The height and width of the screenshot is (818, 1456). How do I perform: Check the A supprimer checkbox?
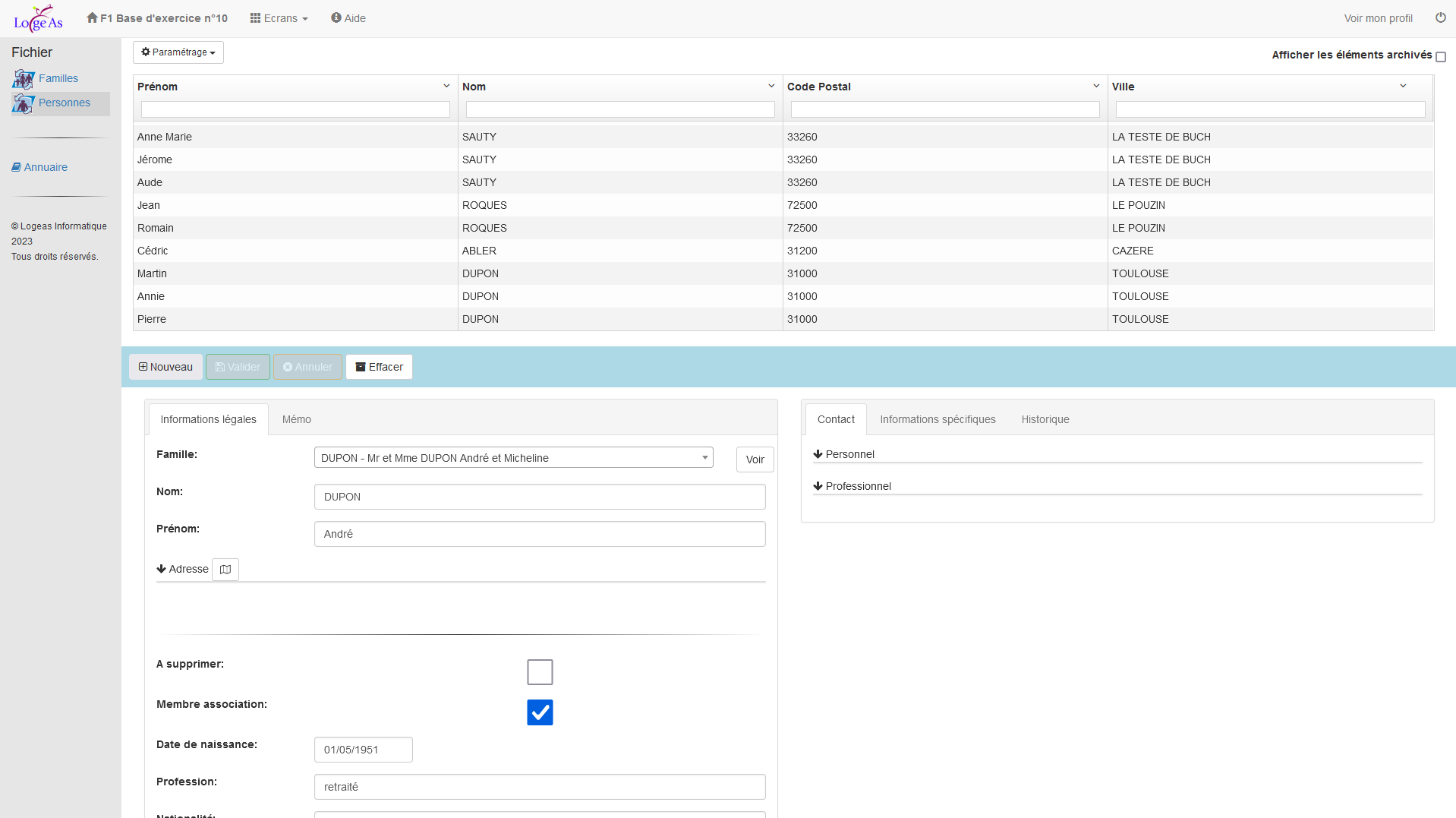click(540, 672)
